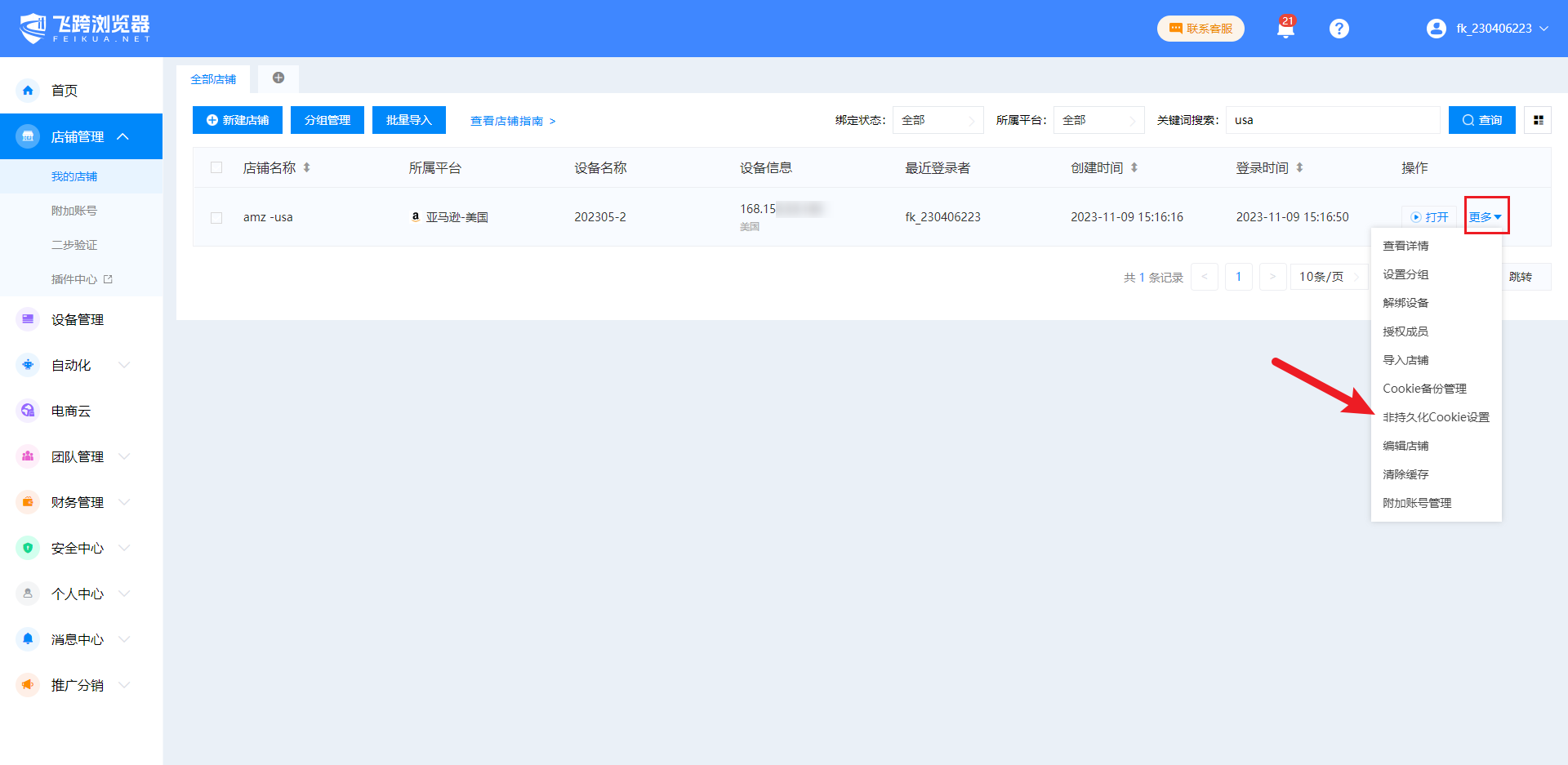Viewport: 1568px width, 765px height.
Task: Sort by store name column
Action: point(307,167)
